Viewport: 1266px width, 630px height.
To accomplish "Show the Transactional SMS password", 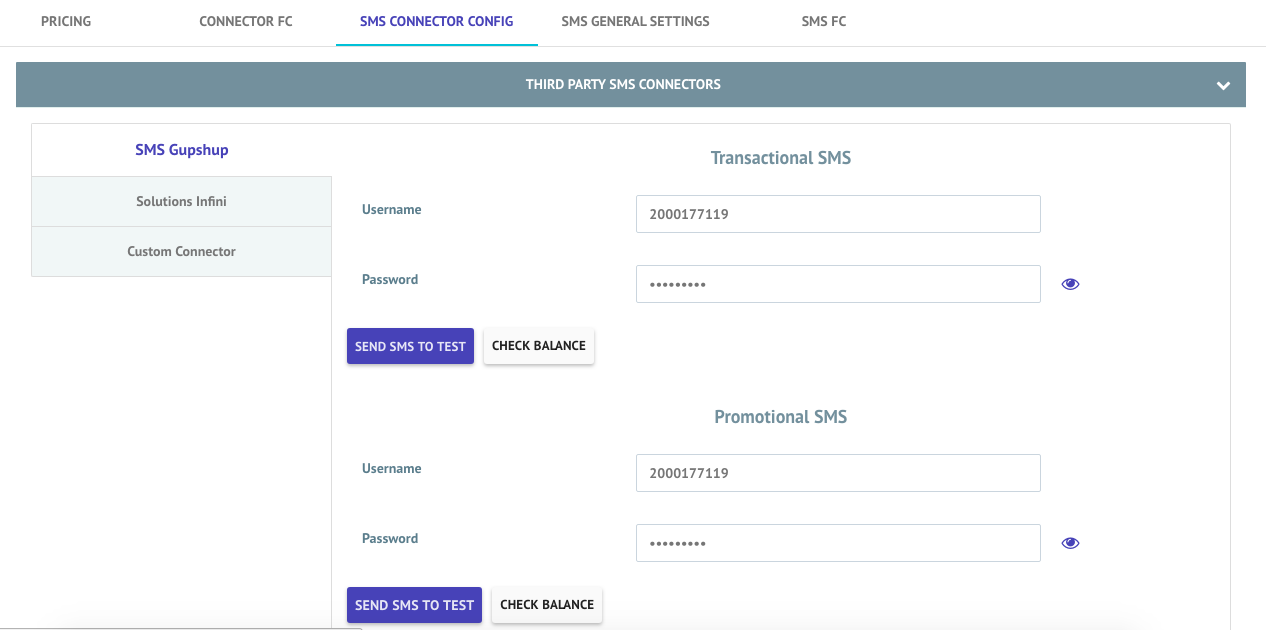I will (x=1070, y=284).
